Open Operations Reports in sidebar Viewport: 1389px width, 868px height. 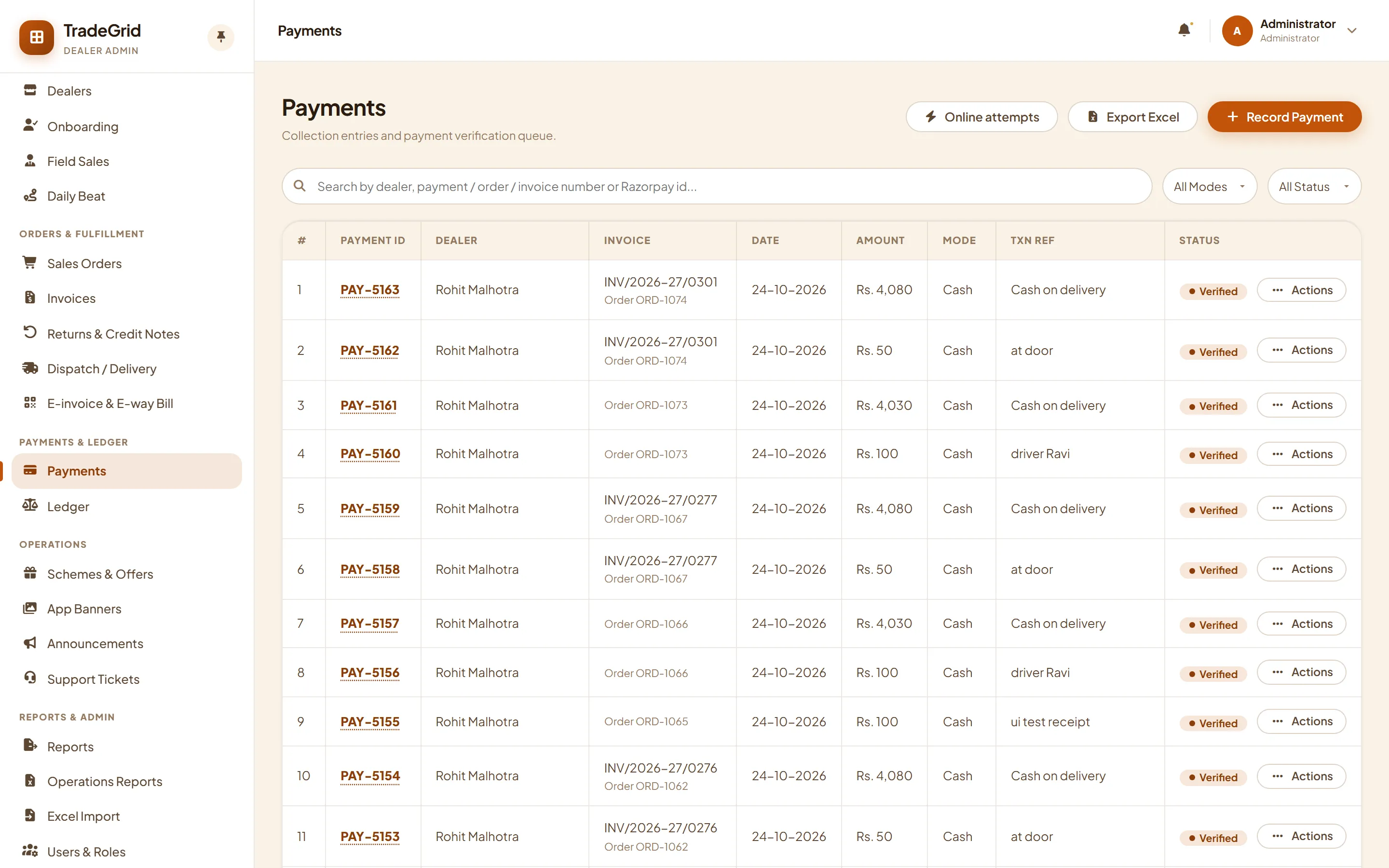[x=127, y=781]
